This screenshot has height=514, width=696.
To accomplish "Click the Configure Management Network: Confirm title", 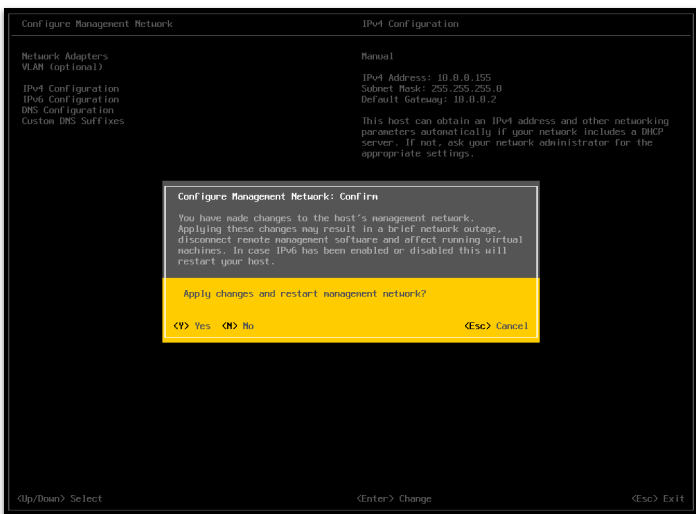I will [278, 197].
